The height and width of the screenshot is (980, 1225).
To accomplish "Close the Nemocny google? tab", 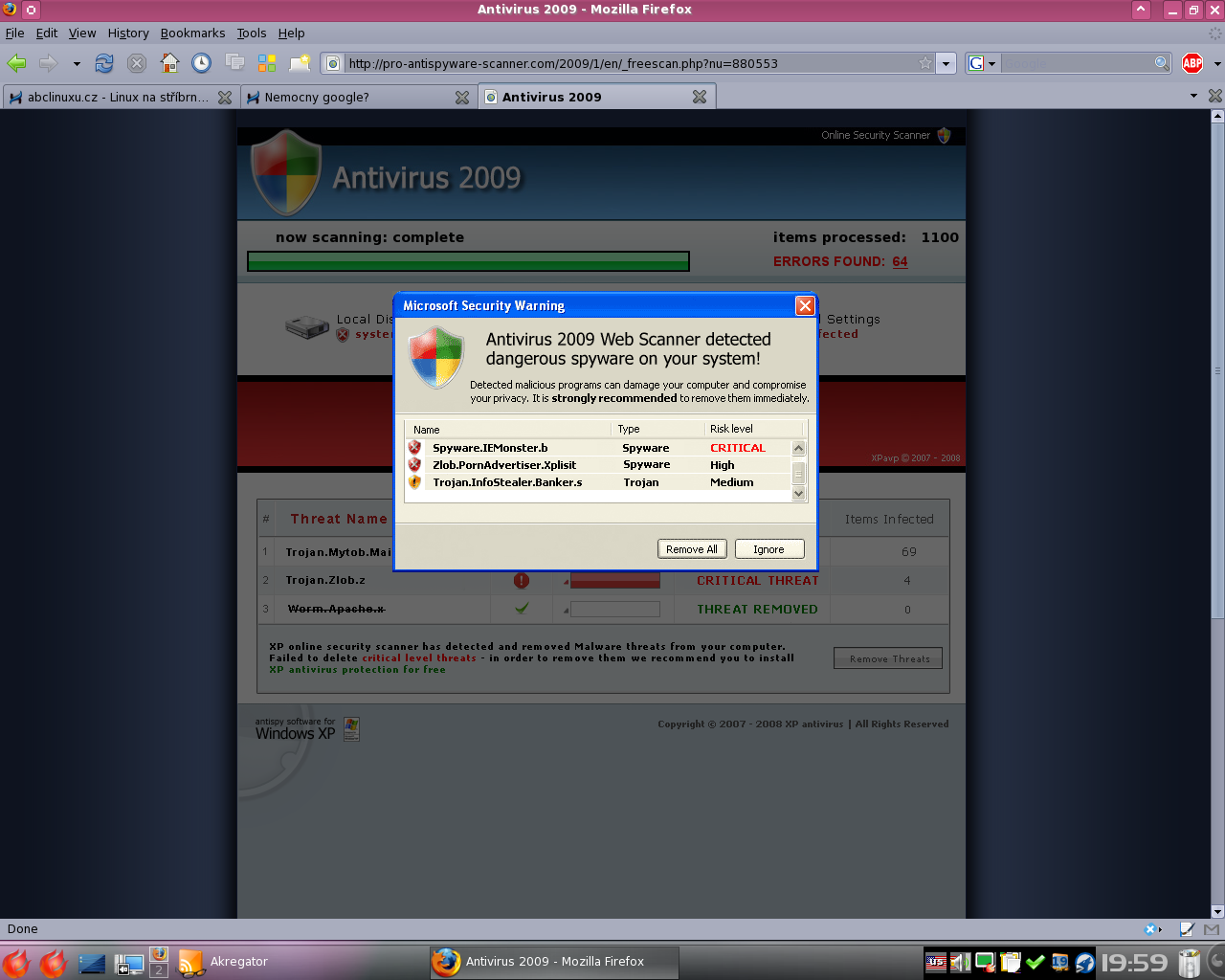I will click(x=462, y=97).
